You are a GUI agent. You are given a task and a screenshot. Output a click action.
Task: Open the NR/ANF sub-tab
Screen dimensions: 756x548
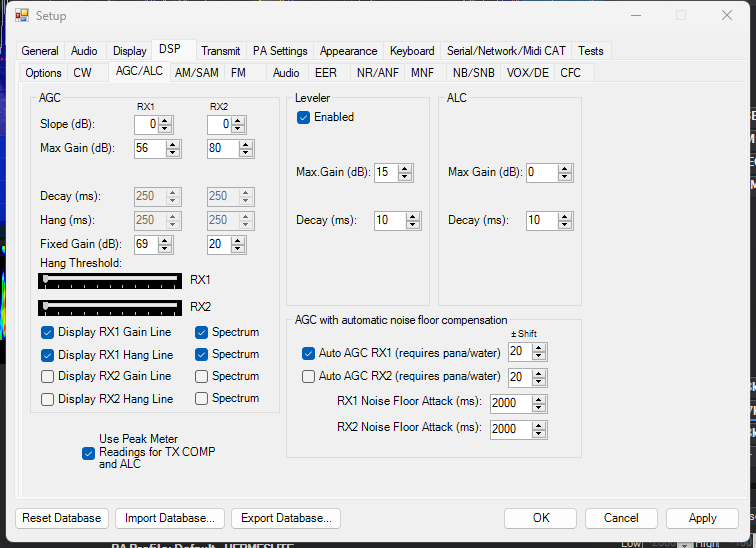pyautogui.click(x=379, y=73)
